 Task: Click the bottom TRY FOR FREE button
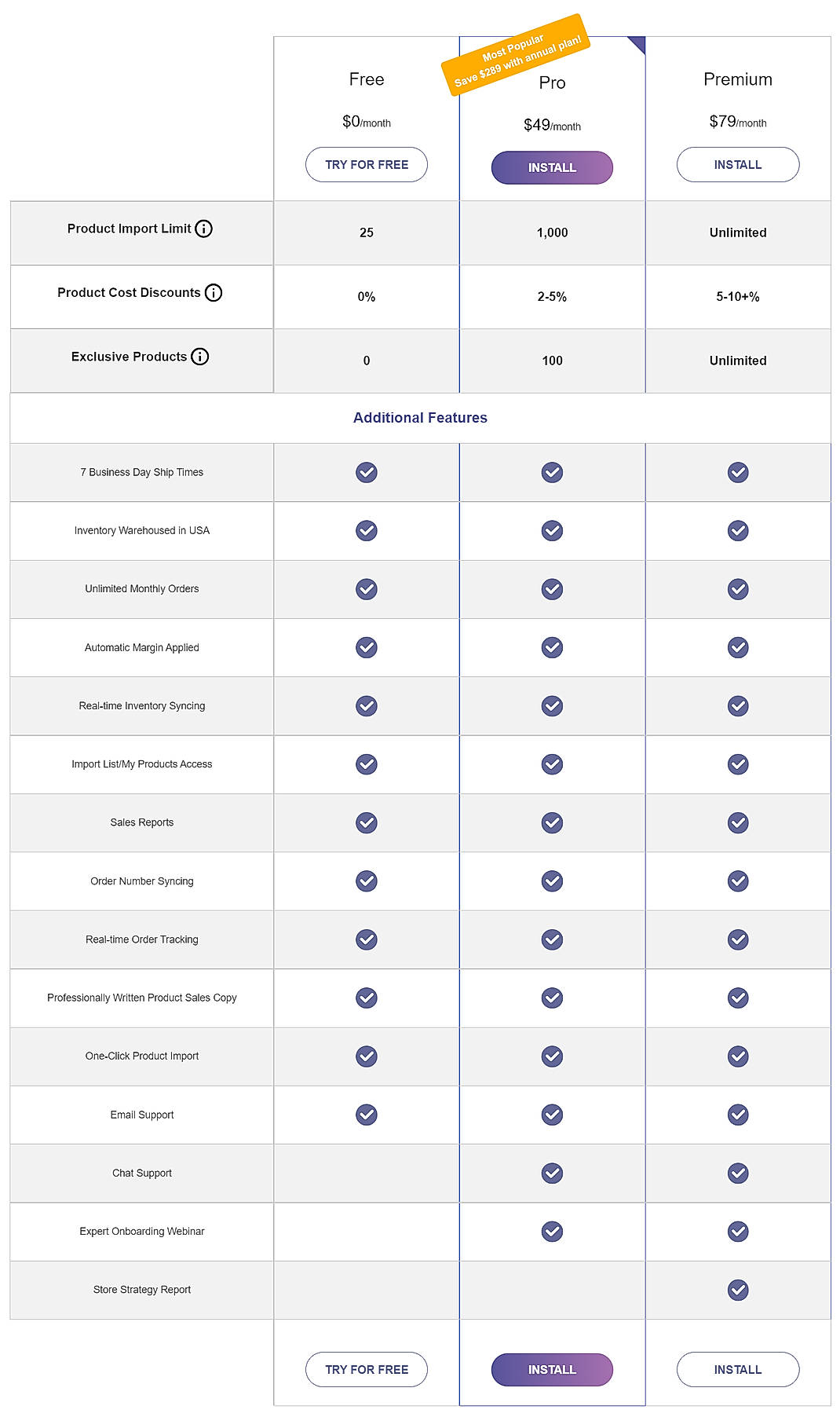click(x=366, y=1369)
